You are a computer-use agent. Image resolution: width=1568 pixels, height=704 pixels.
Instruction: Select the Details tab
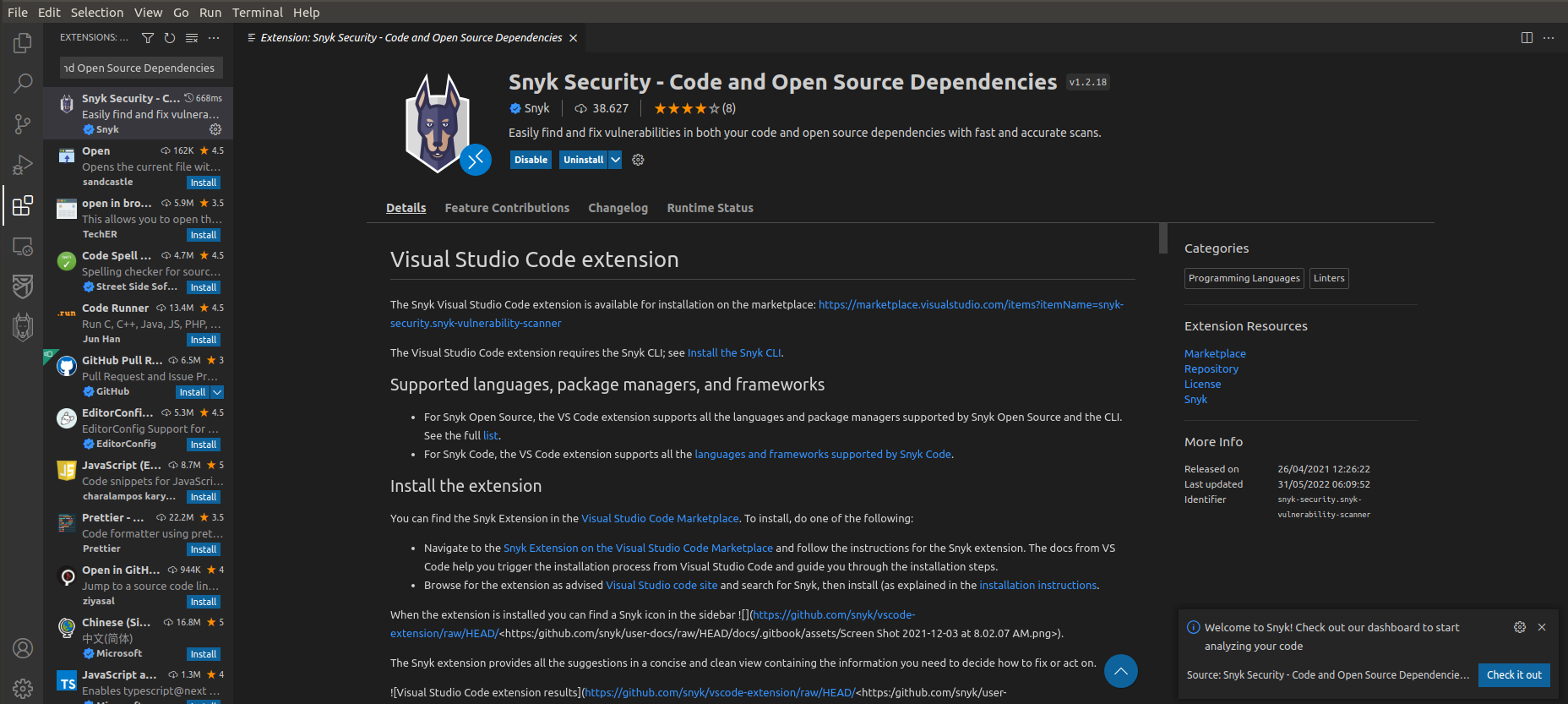406,208
